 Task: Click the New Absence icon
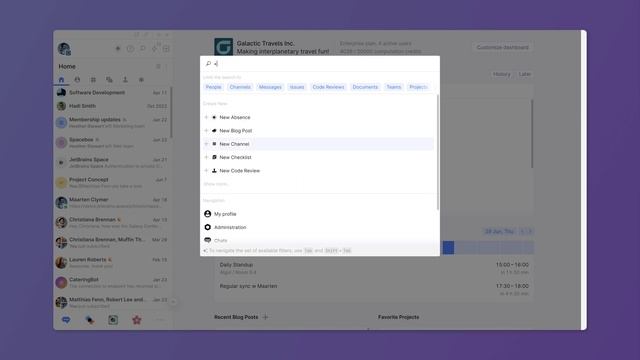(x=214, y=118)
